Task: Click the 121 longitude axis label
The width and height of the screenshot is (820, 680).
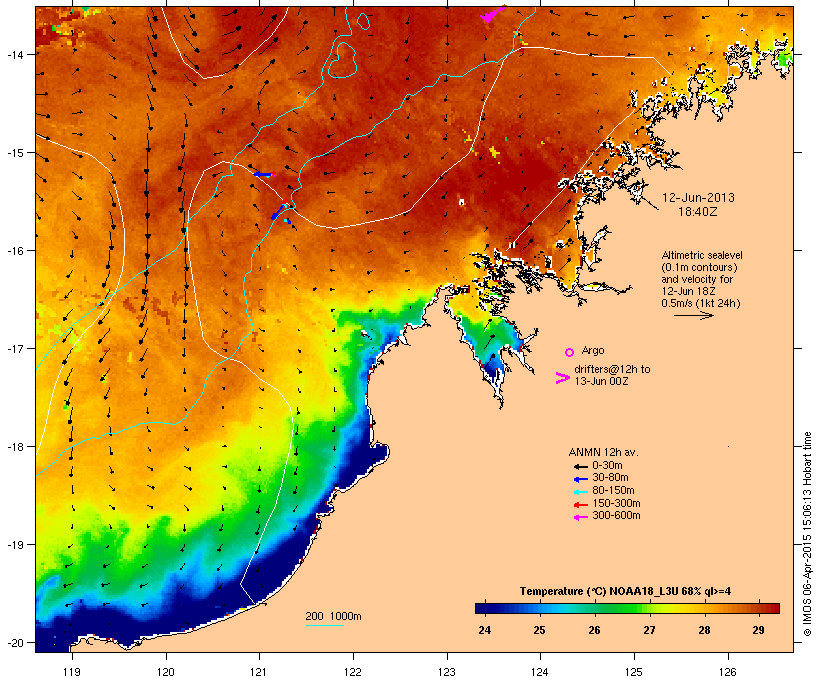Action: (259, 672)
